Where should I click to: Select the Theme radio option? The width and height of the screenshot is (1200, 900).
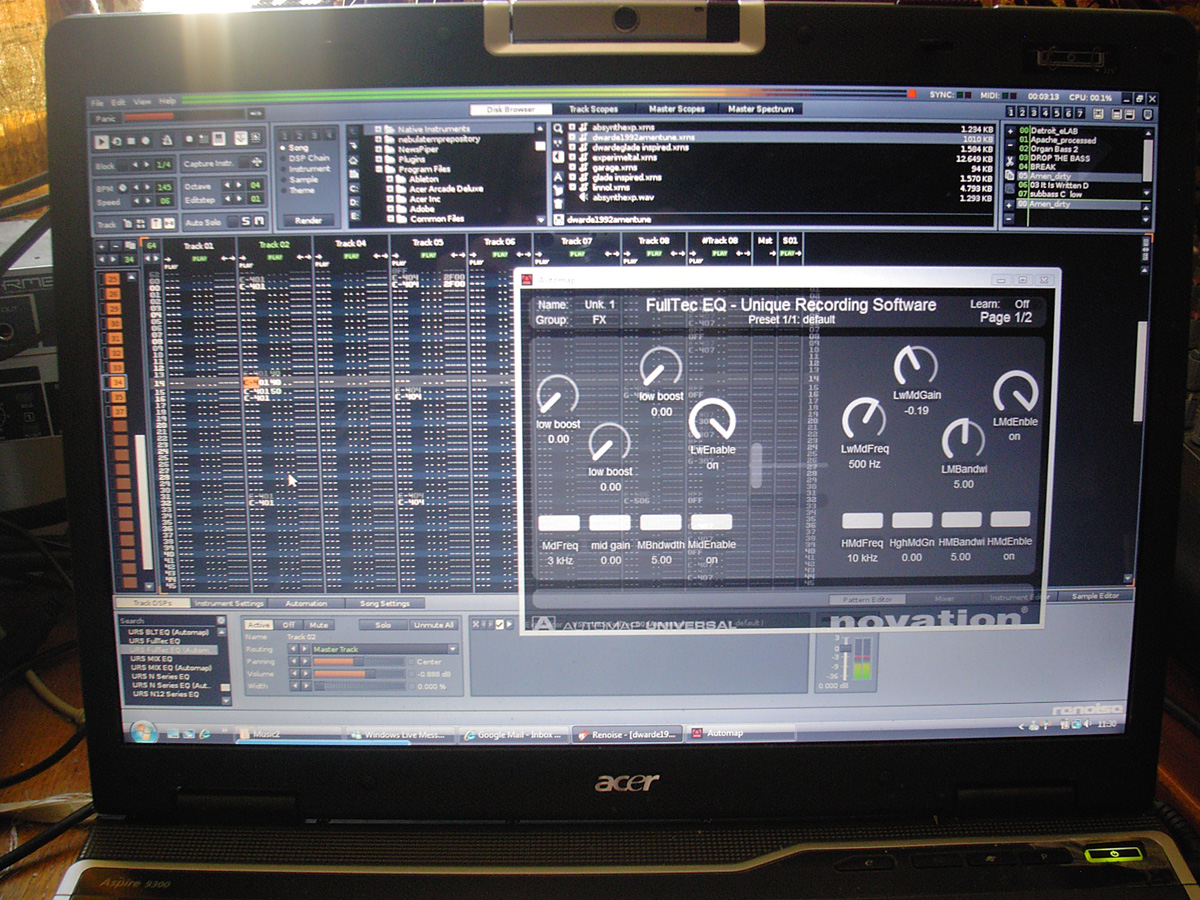click(x=298, y=190)
